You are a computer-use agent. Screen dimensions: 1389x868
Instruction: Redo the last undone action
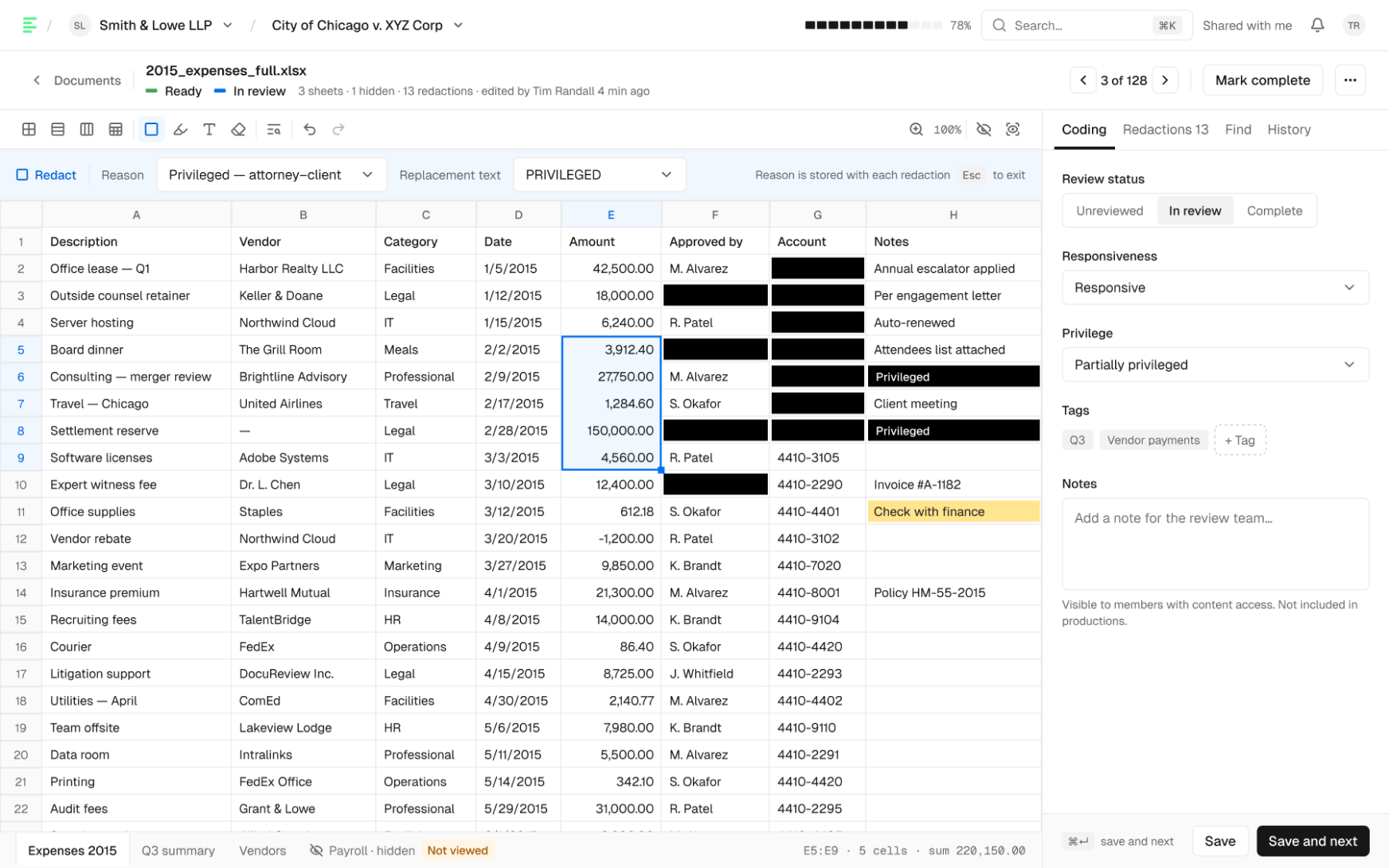click(338, 129)
